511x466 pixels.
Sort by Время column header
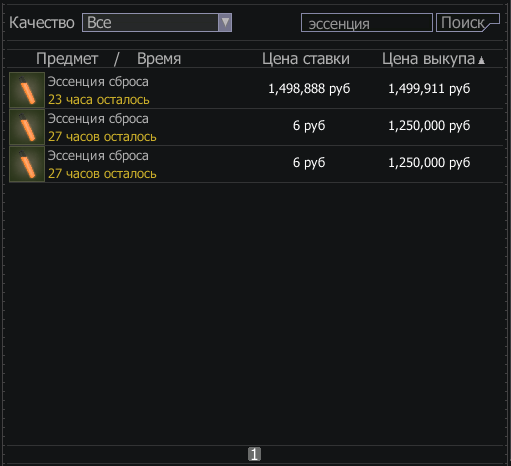point(159,59)
